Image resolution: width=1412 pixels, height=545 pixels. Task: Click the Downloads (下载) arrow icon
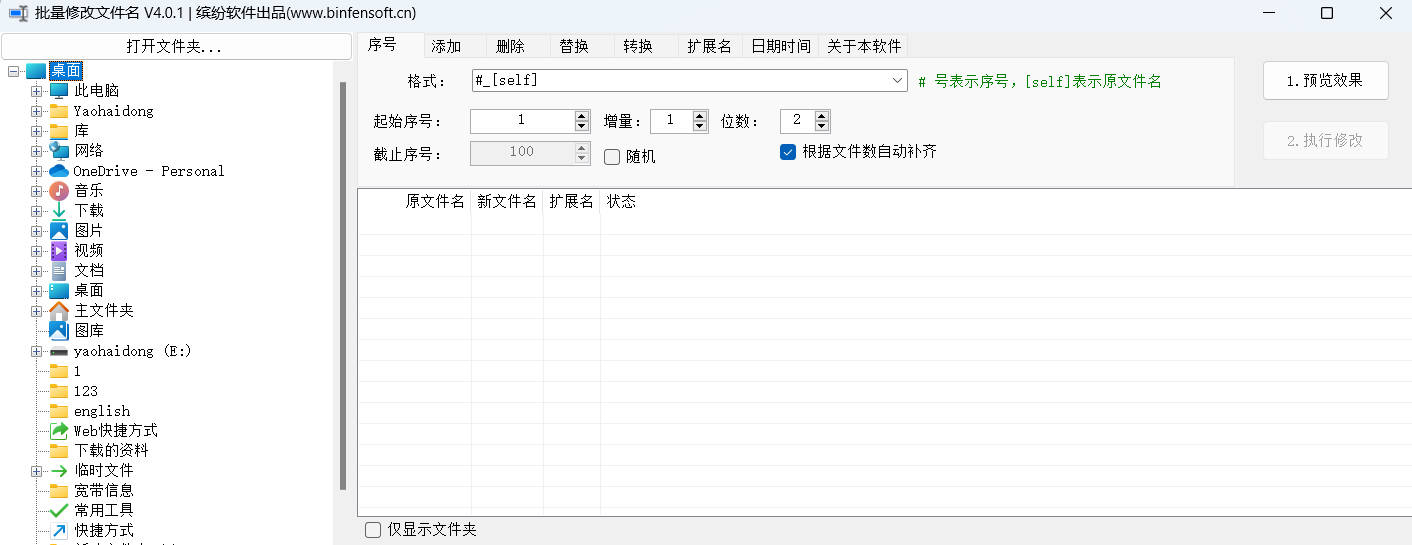click(59, 211)
